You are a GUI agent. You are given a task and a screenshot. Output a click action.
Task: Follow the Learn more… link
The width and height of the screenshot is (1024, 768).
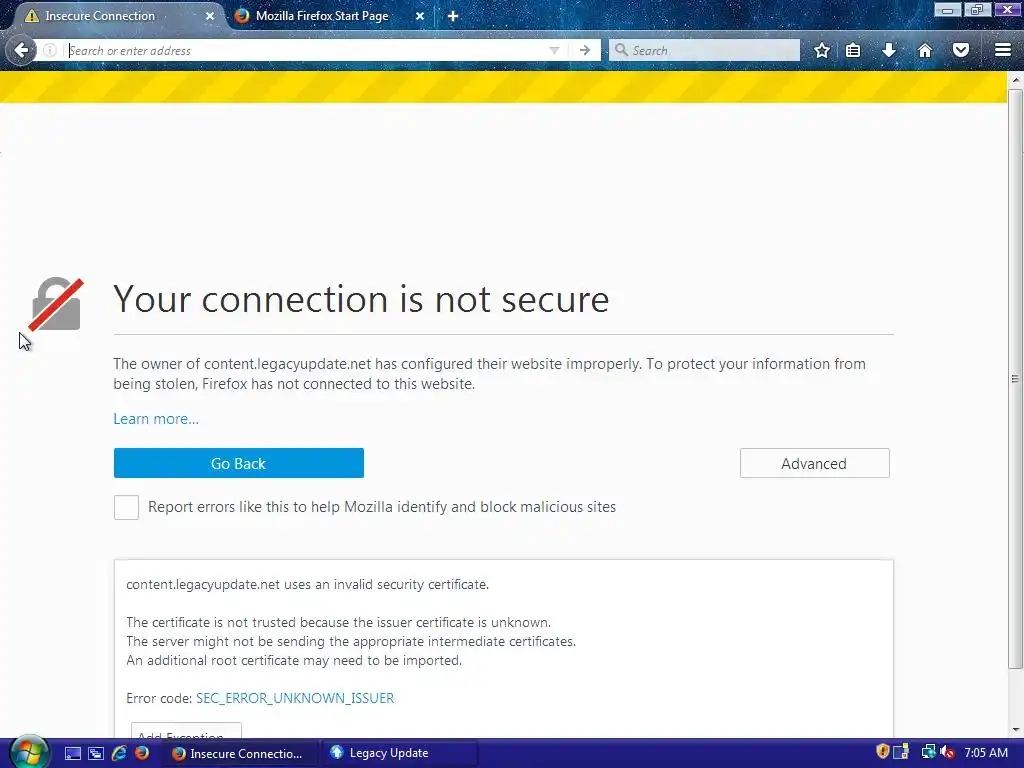[156, 419]
